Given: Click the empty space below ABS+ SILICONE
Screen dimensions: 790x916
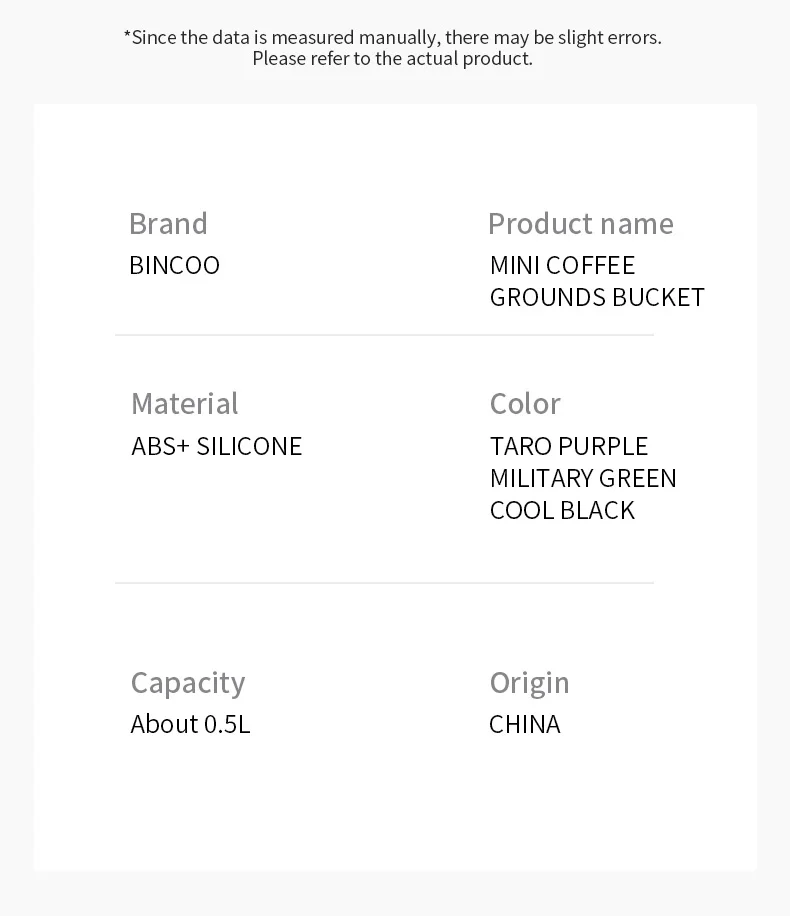Looking at the screenshot, I should 216,510.
